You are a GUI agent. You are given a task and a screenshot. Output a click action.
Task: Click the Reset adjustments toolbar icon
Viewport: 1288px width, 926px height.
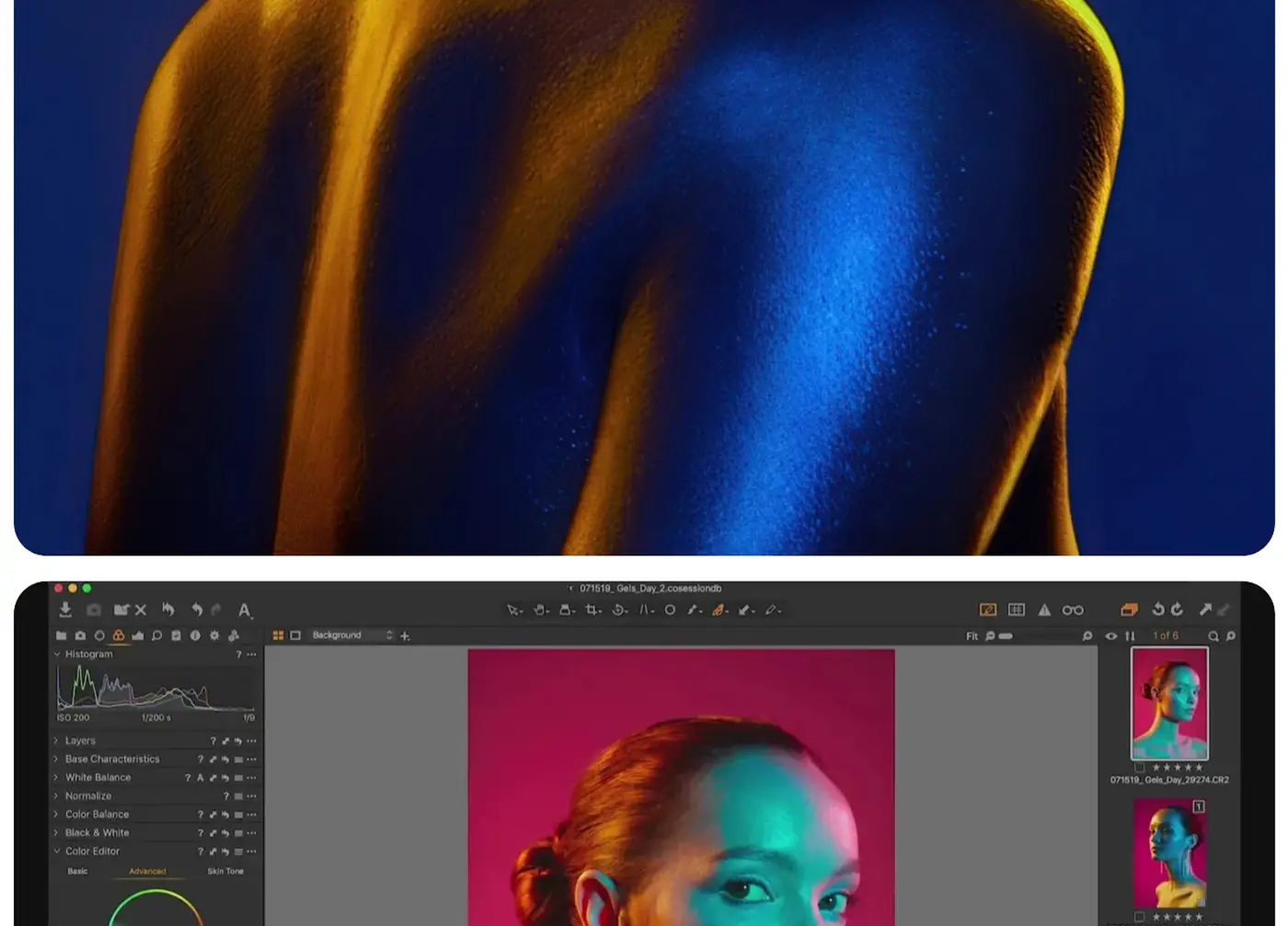pyautogui.click(x=168, y=609)
